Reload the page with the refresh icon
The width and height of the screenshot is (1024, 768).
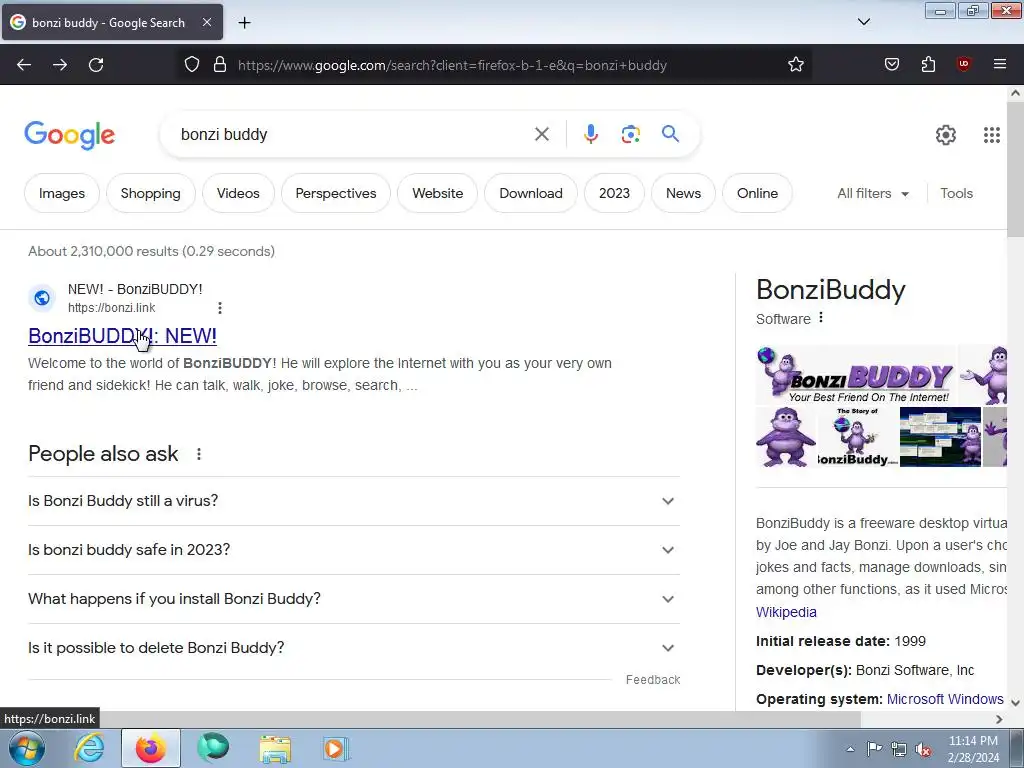point(96,65)
